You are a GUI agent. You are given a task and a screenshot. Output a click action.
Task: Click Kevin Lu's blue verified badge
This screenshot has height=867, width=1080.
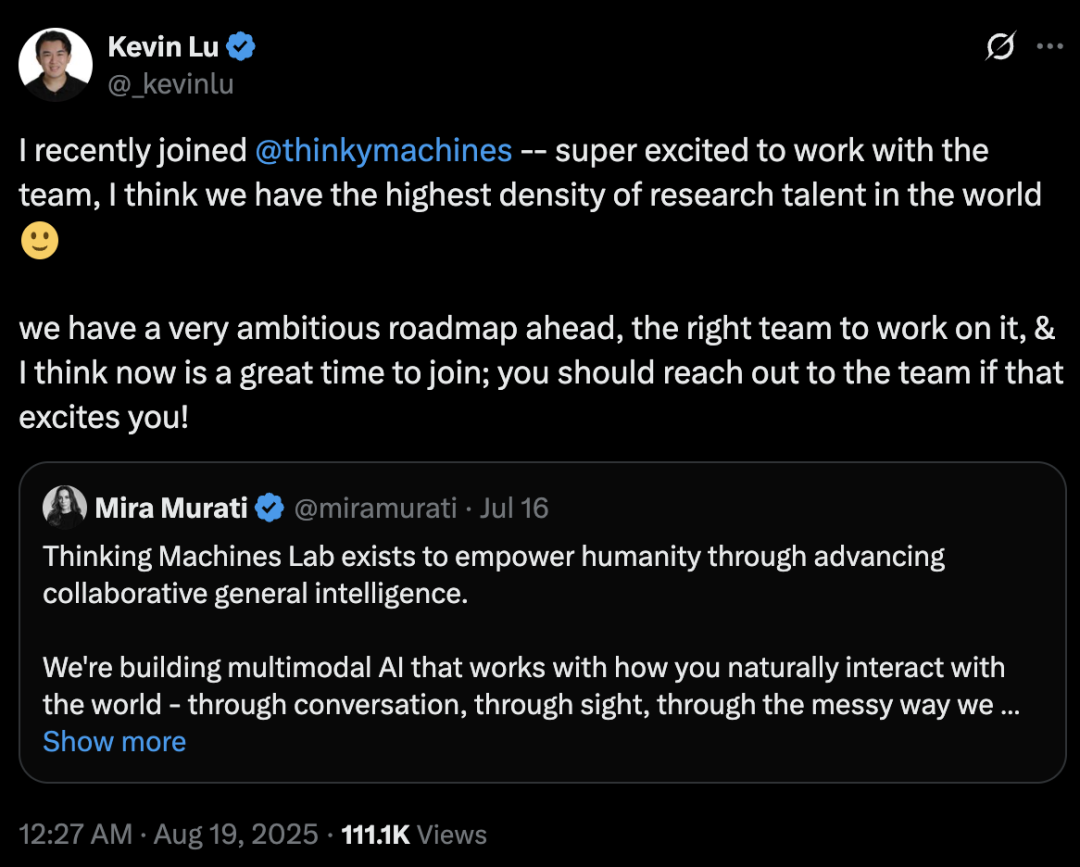click(241, 47)
